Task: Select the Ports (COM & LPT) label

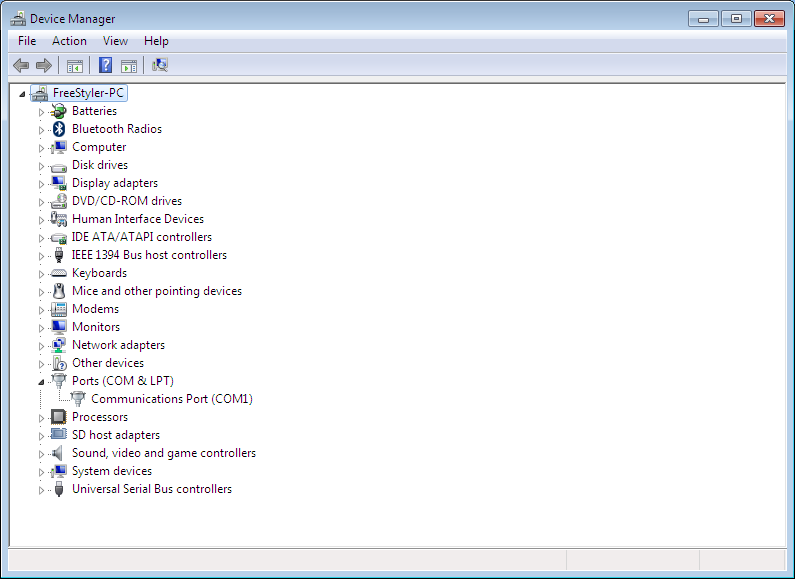Action: coord(123,381)
